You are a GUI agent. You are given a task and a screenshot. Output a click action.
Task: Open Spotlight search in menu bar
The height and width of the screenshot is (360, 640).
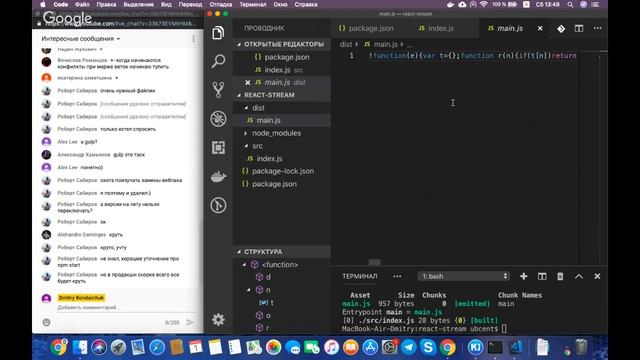pyautogui.click(x=570, y=4)
